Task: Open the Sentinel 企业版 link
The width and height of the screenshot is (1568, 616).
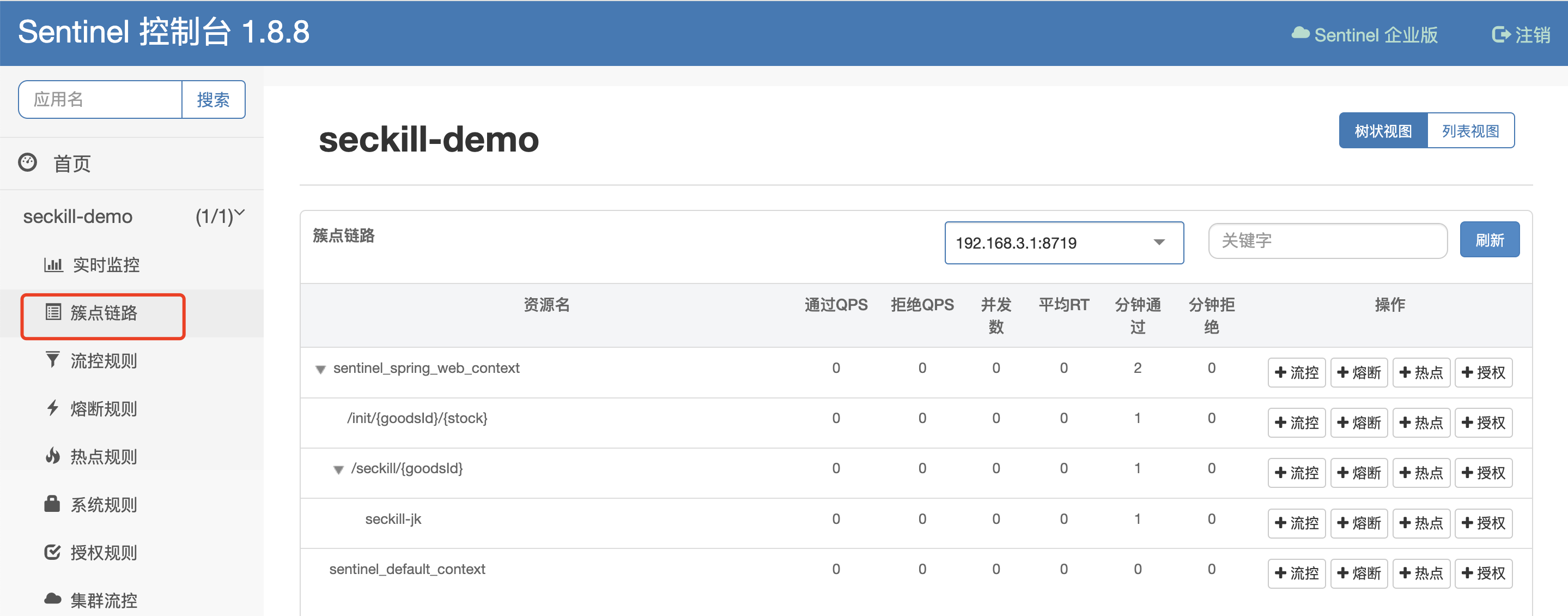Action: (x=1365, y=35)
